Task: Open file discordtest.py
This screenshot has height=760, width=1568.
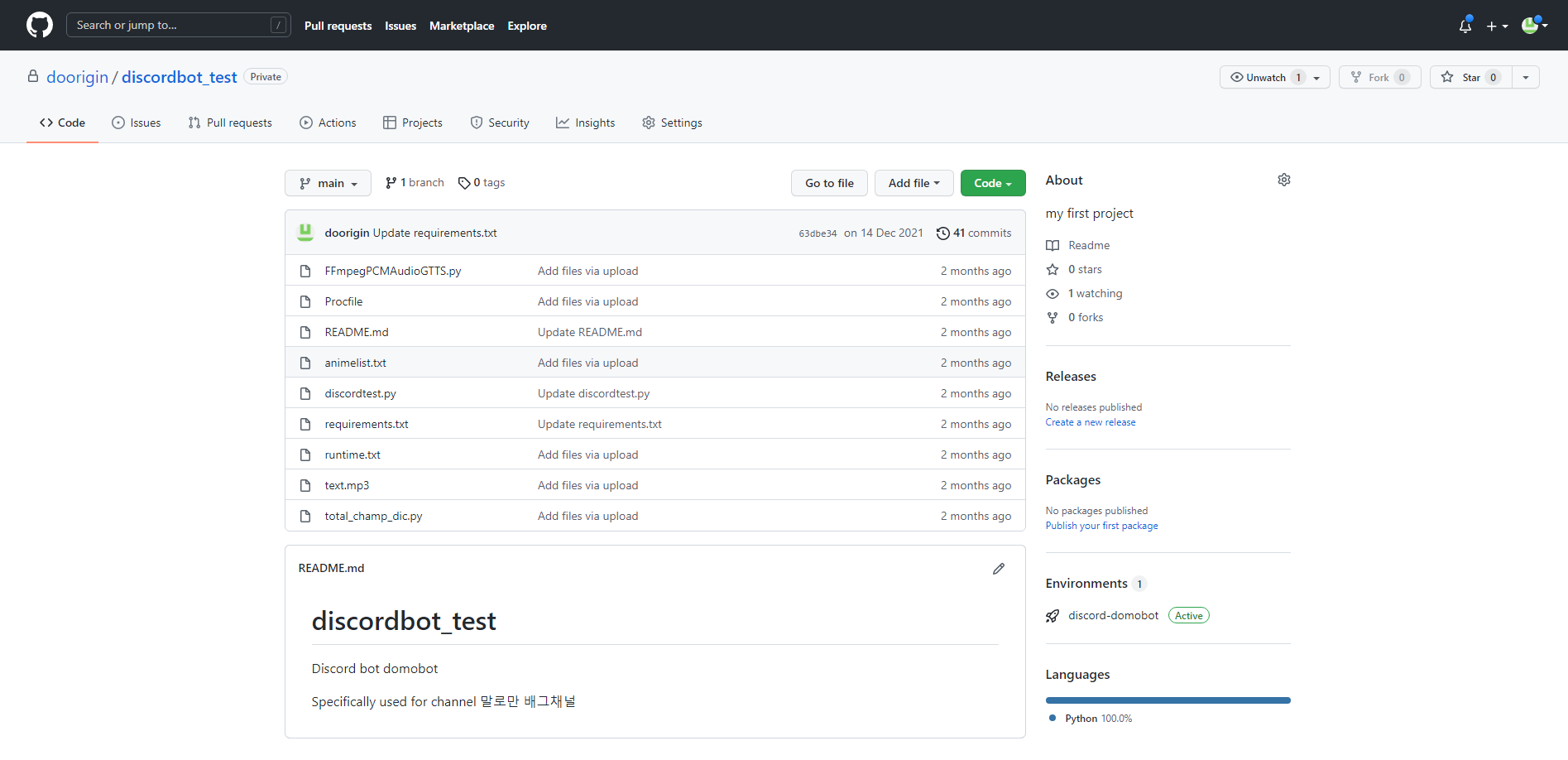Action: pyautogui.click(x=361, y=393)
